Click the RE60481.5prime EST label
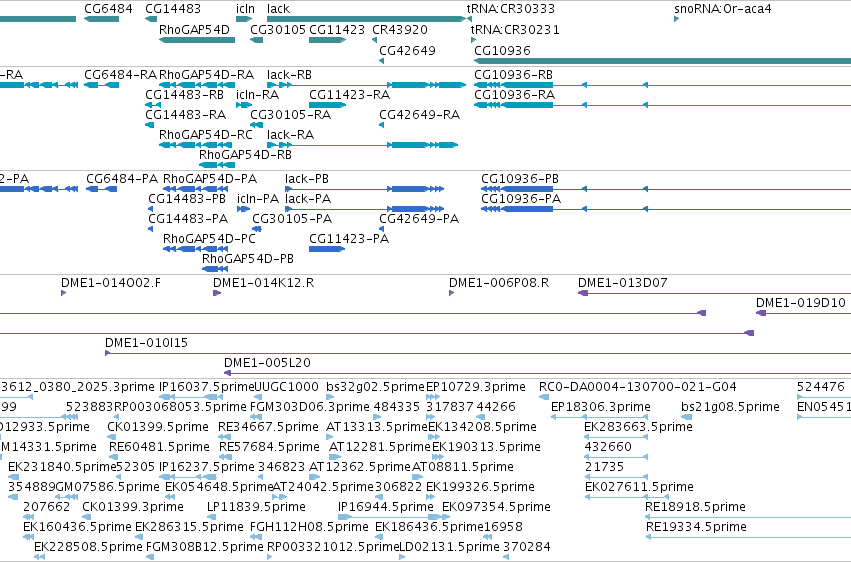This screenshot has height=562, width=851. point(159,447)
